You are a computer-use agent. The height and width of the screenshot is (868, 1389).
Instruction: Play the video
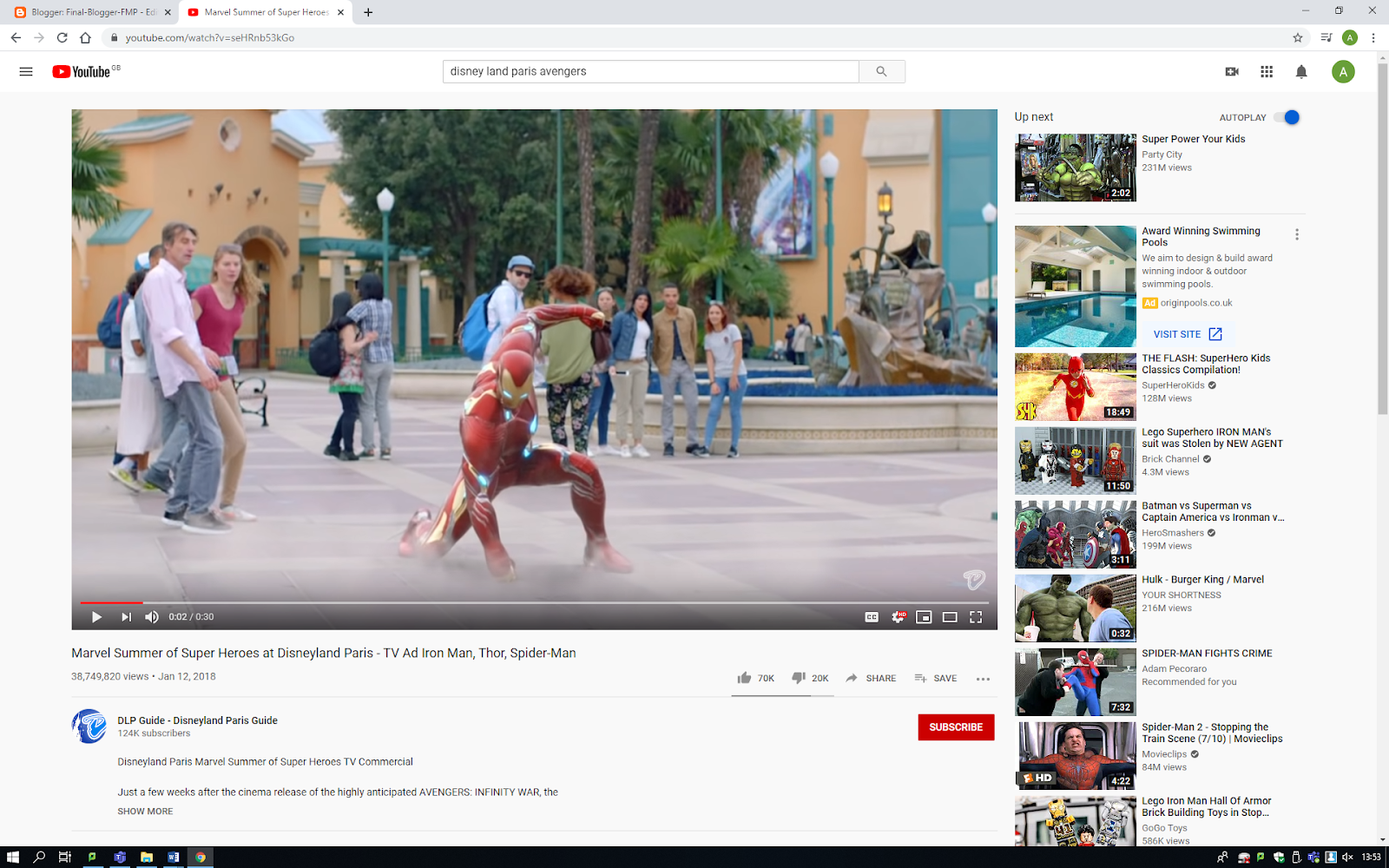96,617
